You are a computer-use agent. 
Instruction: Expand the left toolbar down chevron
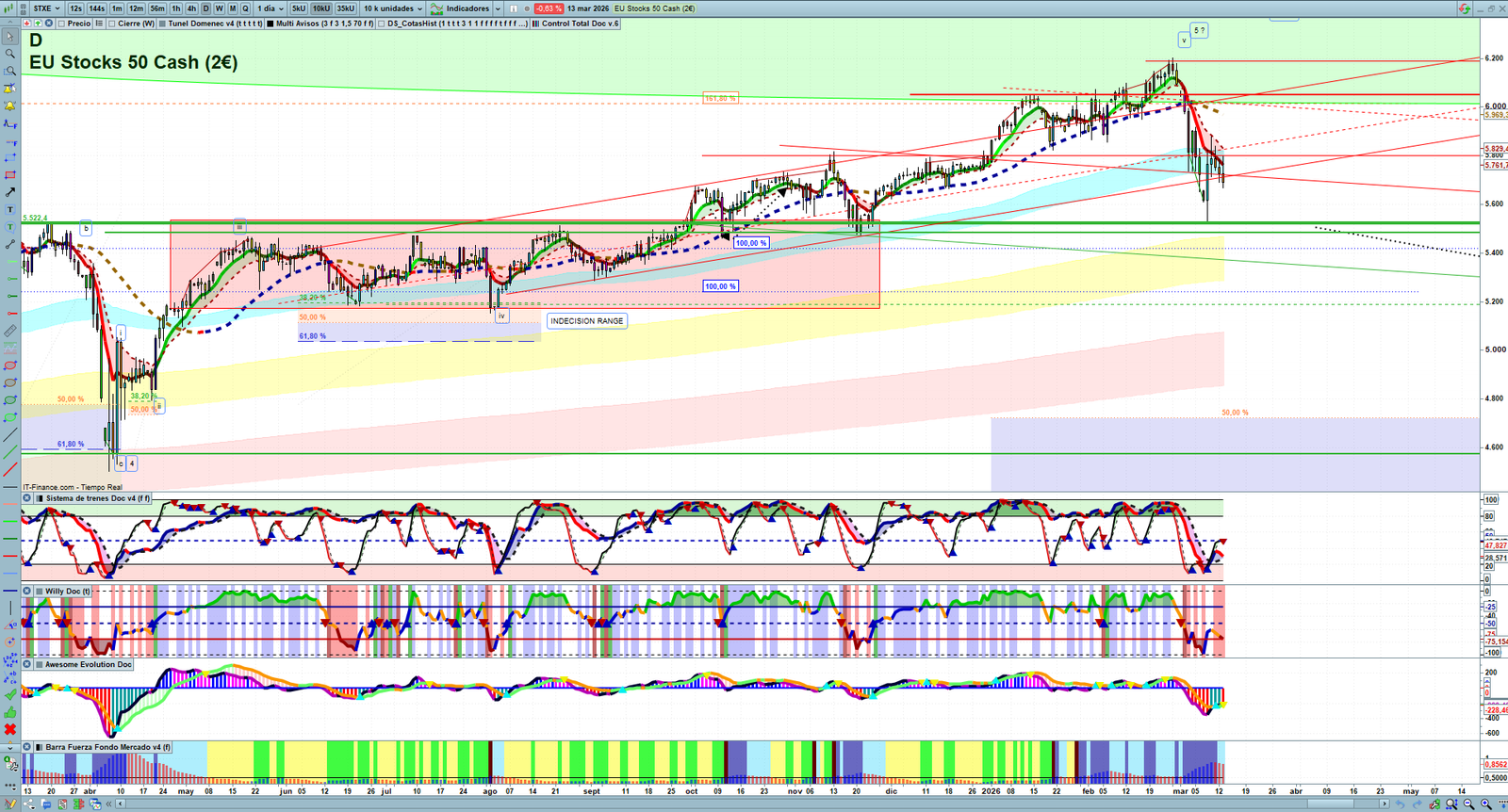(x=10, y=747)
